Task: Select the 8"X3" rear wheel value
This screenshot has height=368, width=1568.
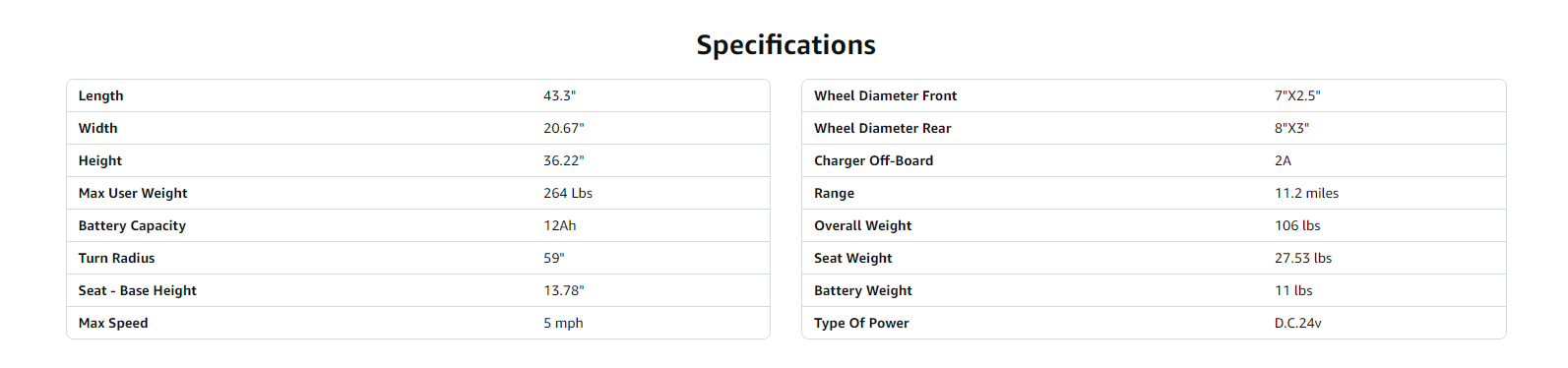Action: pos(1291,128)
